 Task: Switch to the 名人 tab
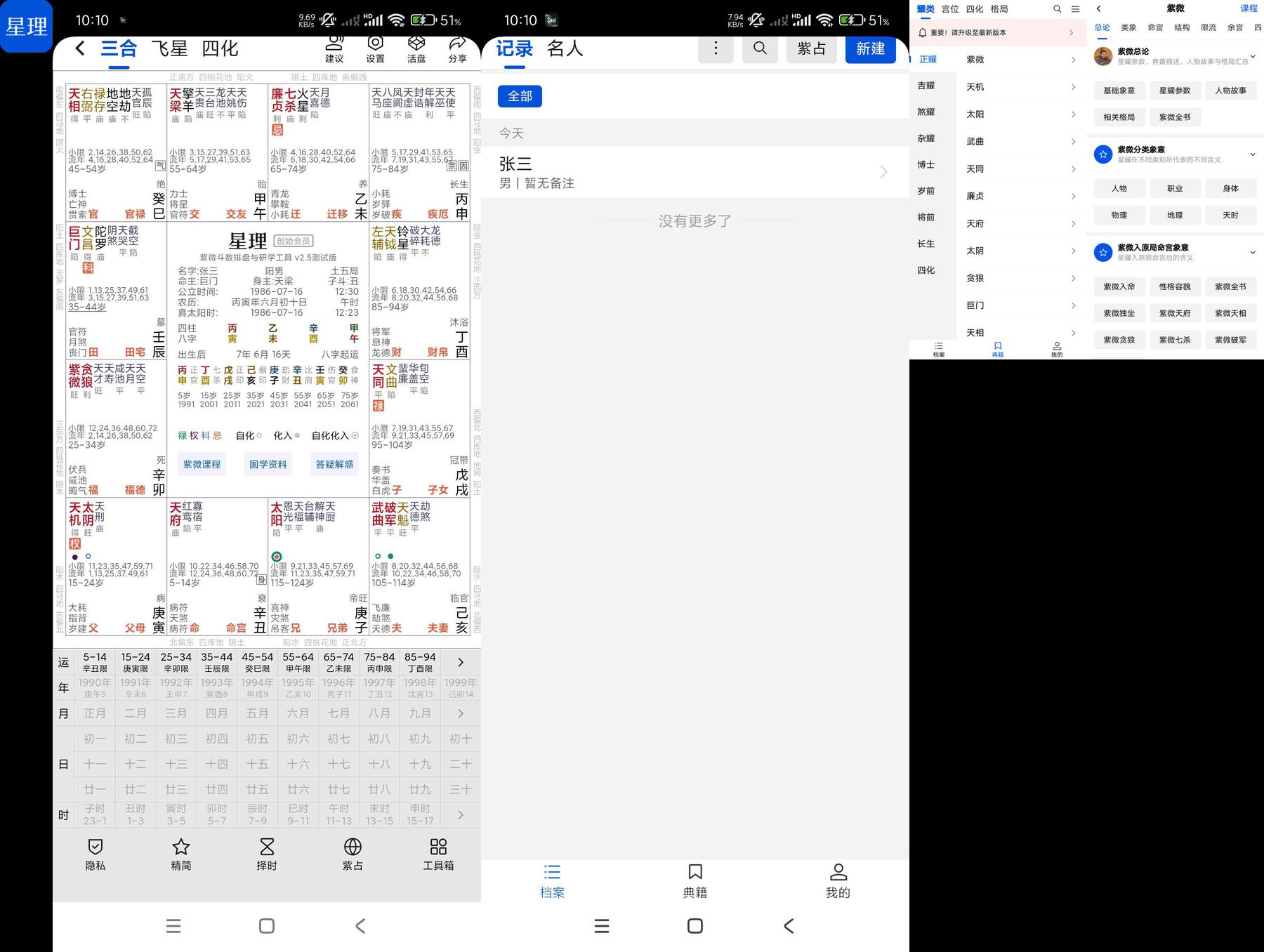(x=565, y=48)
